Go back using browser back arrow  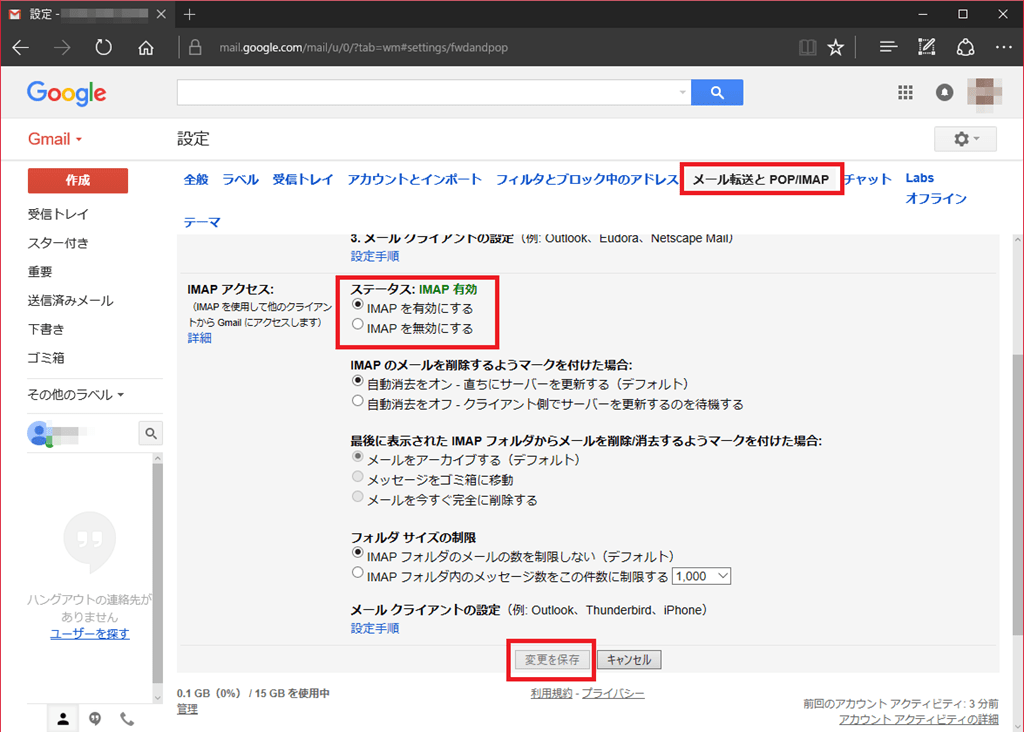21,48
